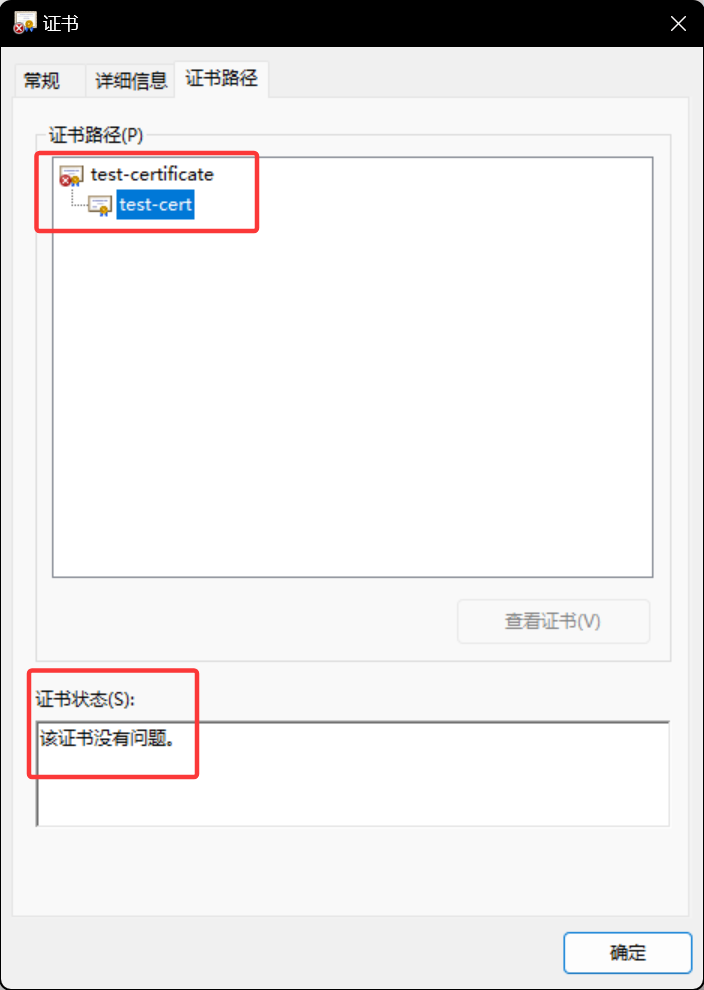Image resolution: width=704 pixels, height=990 pixels.
Task: Select the test-certificate root entry
Action: coord(152,174)
